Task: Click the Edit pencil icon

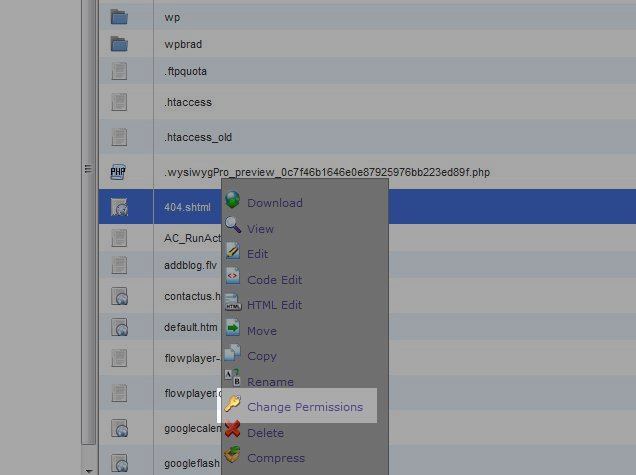Action: point(232,253)
